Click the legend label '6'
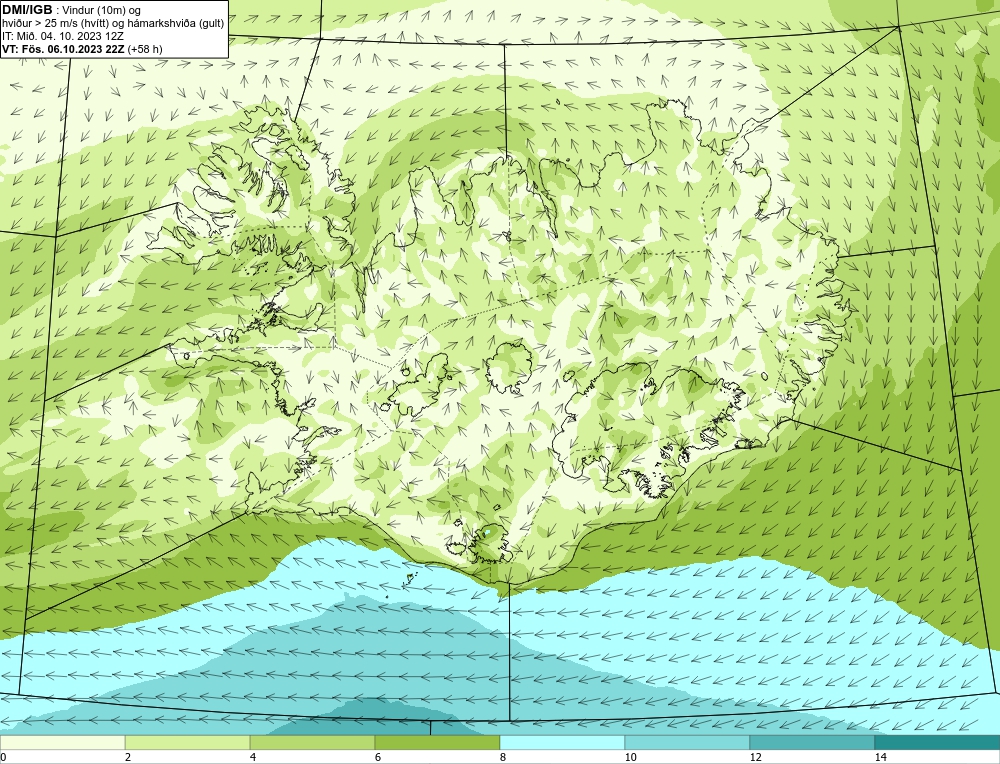This screenshot has height=764, width=1000. (378, 757)
